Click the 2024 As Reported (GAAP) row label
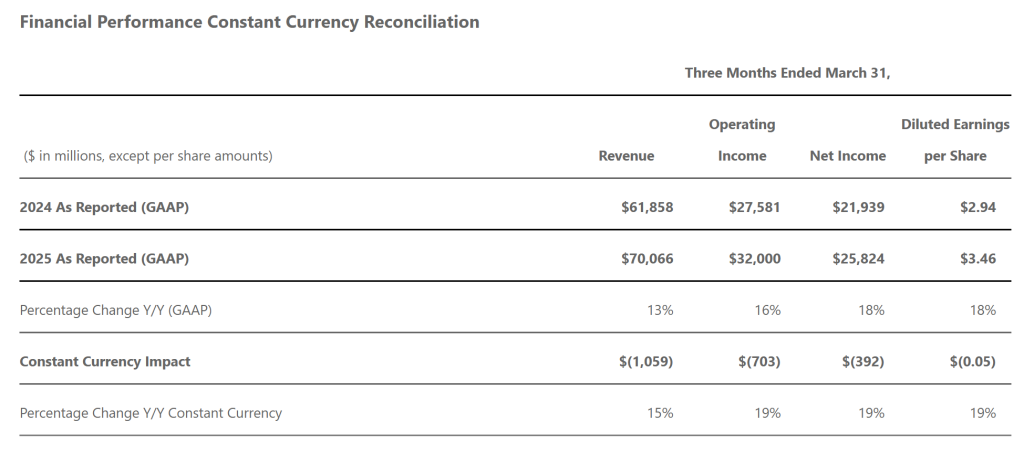This screenshot has height=454, width=1024. coord(104,208)
